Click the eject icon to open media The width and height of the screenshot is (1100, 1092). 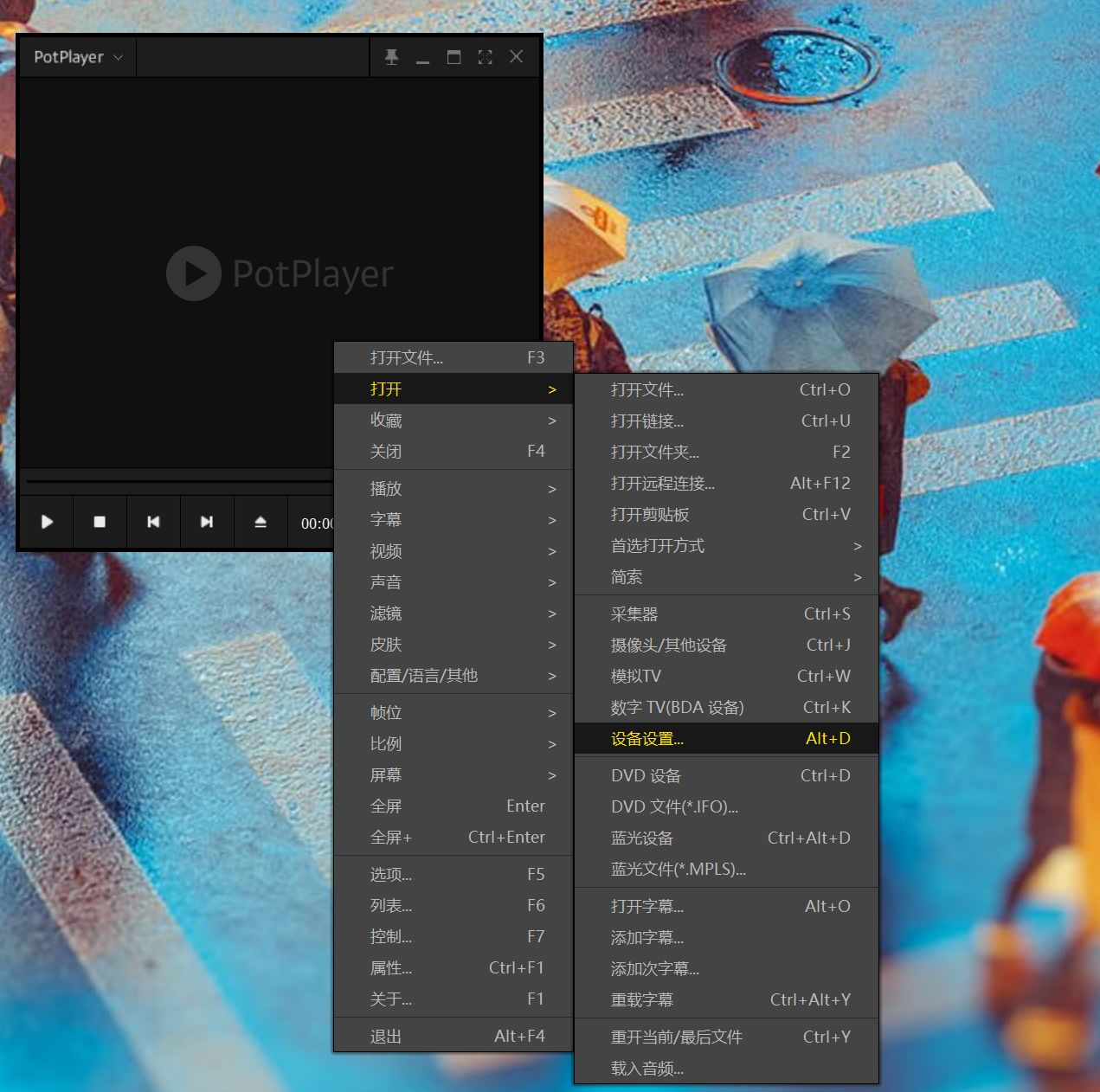260,522
